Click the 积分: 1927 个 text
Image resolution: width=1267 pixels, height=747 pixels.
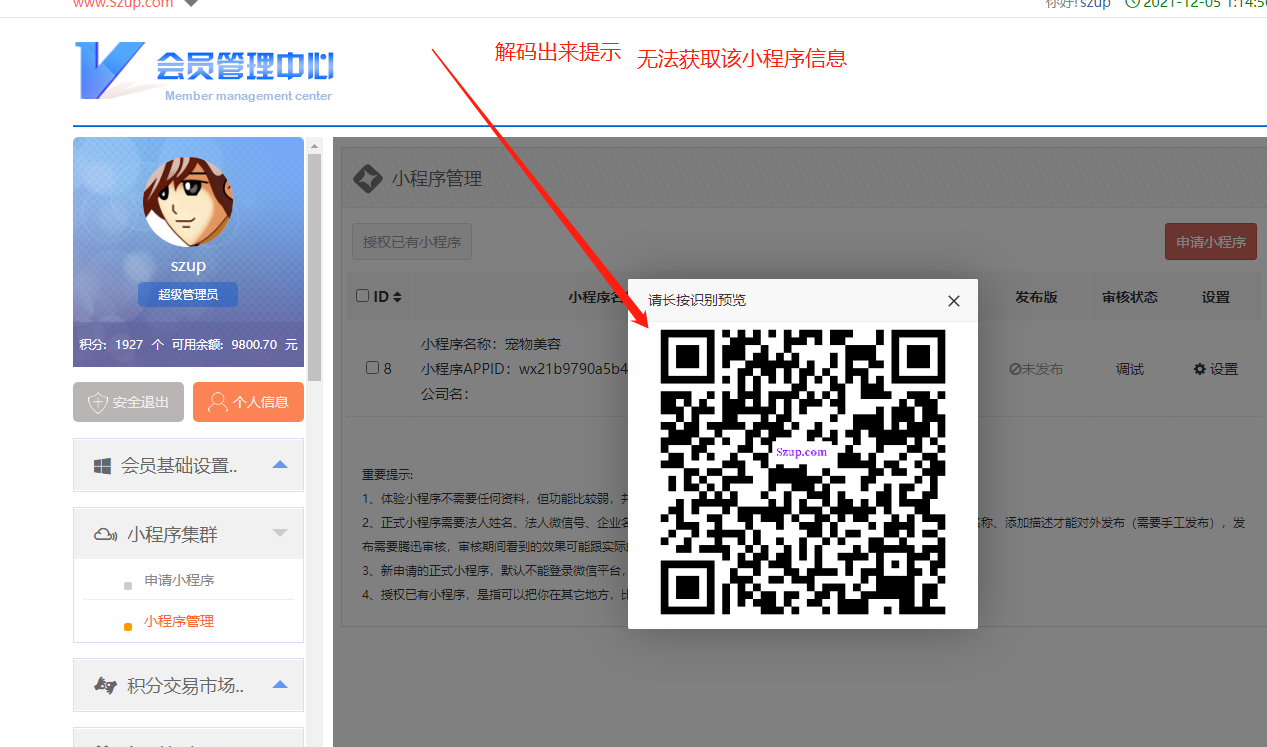[121, 344]
